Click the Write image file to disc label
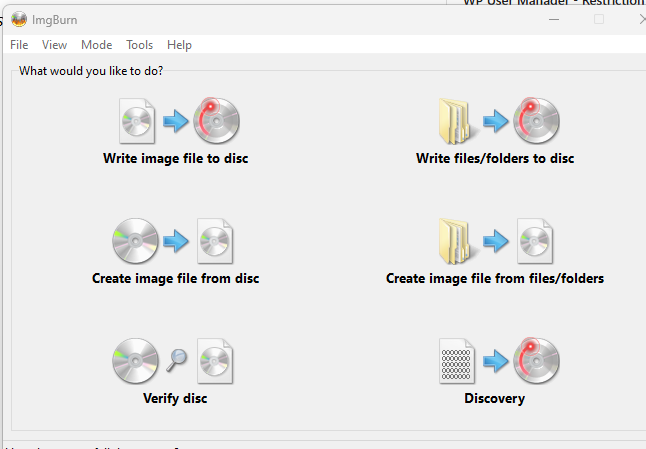The height and width of the screenshot is (449, 646). [x=176, y=159]
